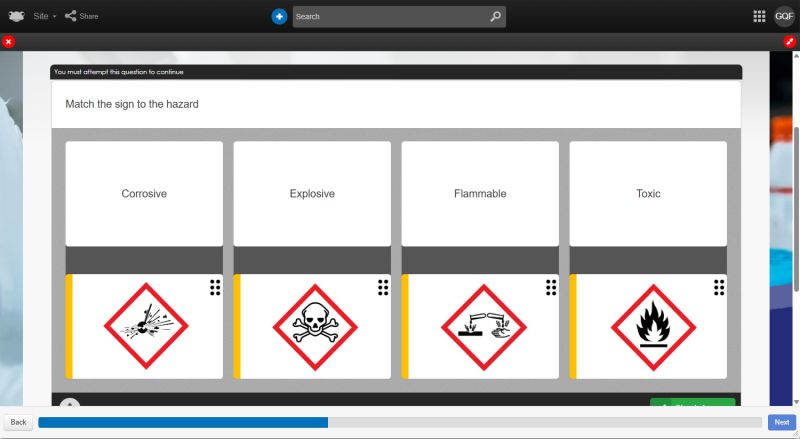Click the corrosion hazard sign
Screen dimensions: 800x439
pyautogui.click(x=483, y=327)
